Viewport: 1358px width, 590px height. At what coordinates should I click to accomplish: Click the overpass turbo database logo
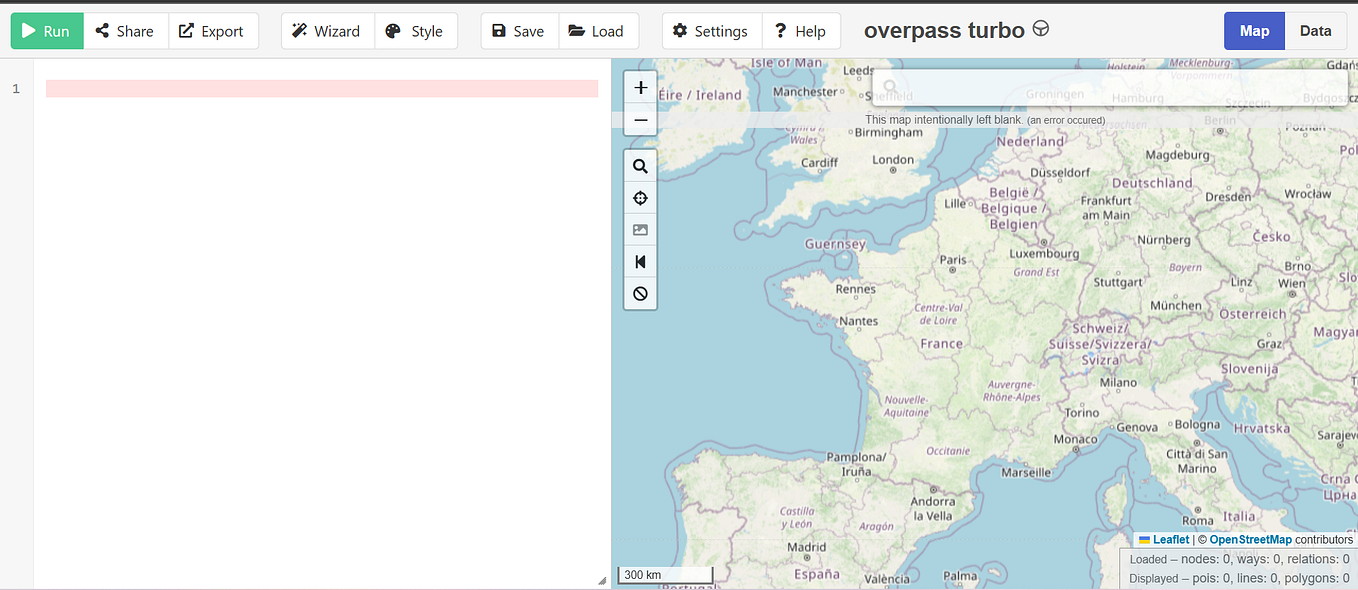(1040, 29)
